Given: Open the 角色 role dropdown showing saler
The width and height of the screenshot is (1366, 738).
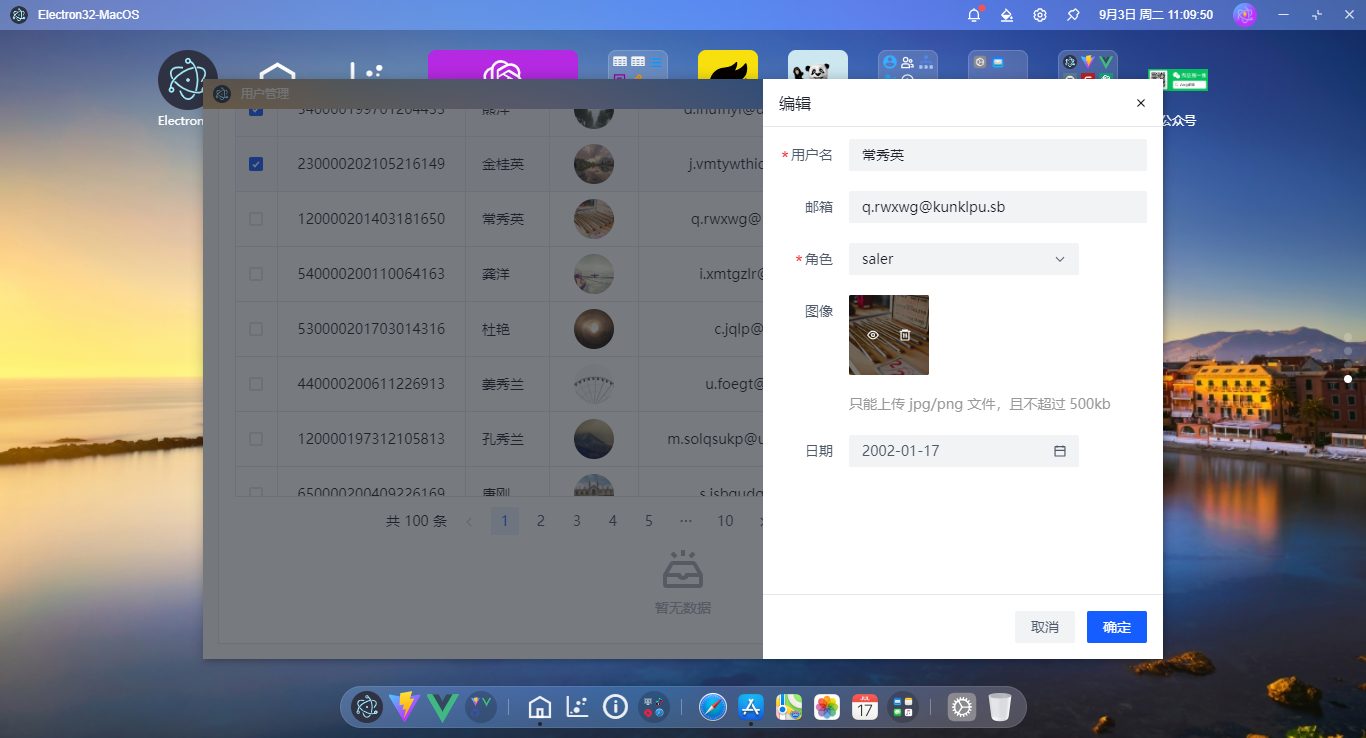Looking at the screenshot, I should click(963, 259).
